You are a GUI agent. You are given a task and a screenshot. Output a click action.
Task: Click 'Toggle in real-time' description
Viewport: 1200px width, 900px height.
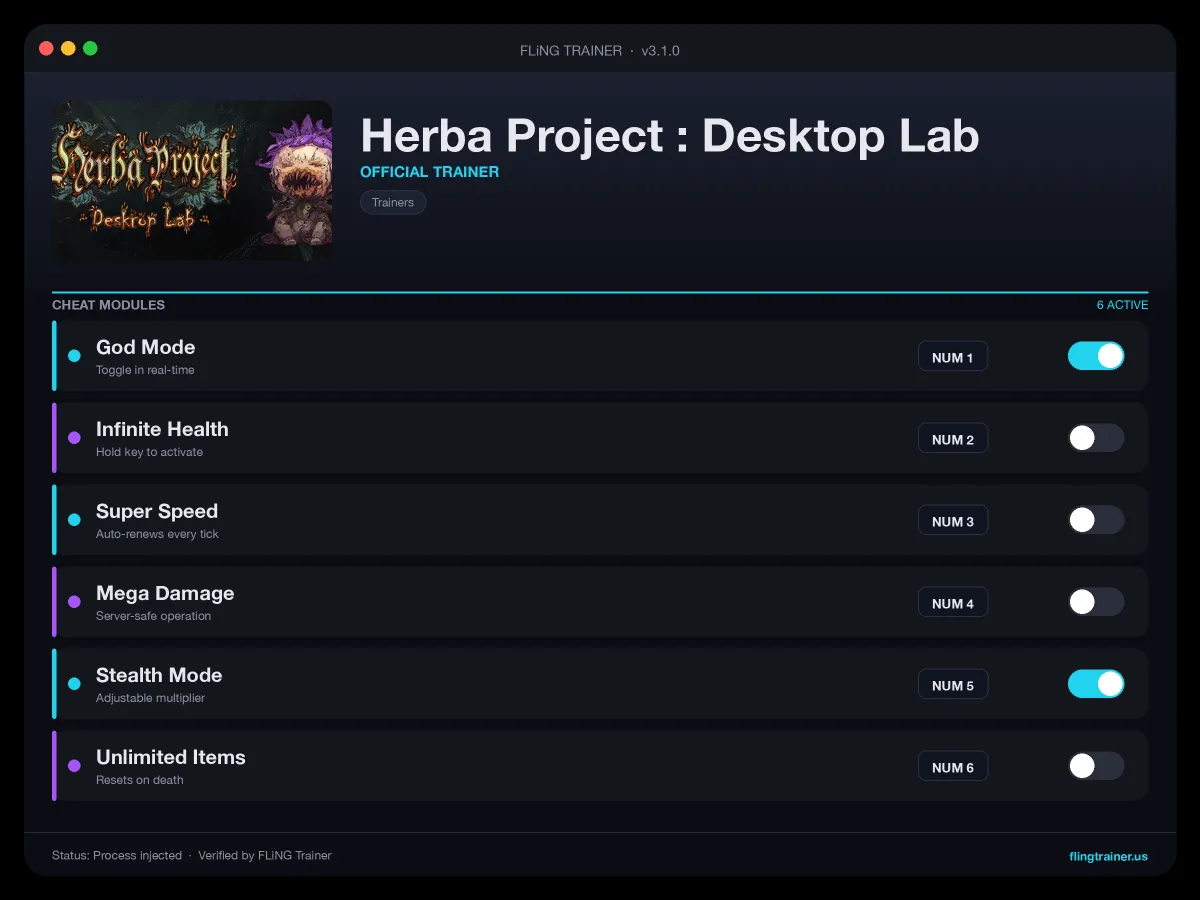pyautogui.click(x=145, y=370)
